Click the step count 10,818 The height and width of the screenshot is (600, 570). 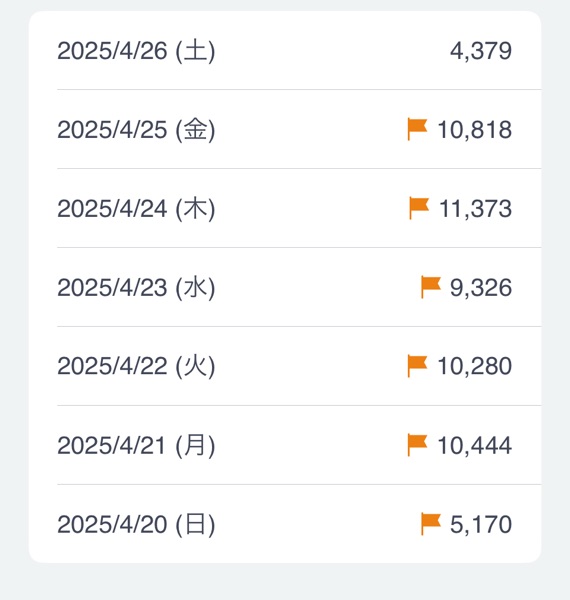pos(475,130)
